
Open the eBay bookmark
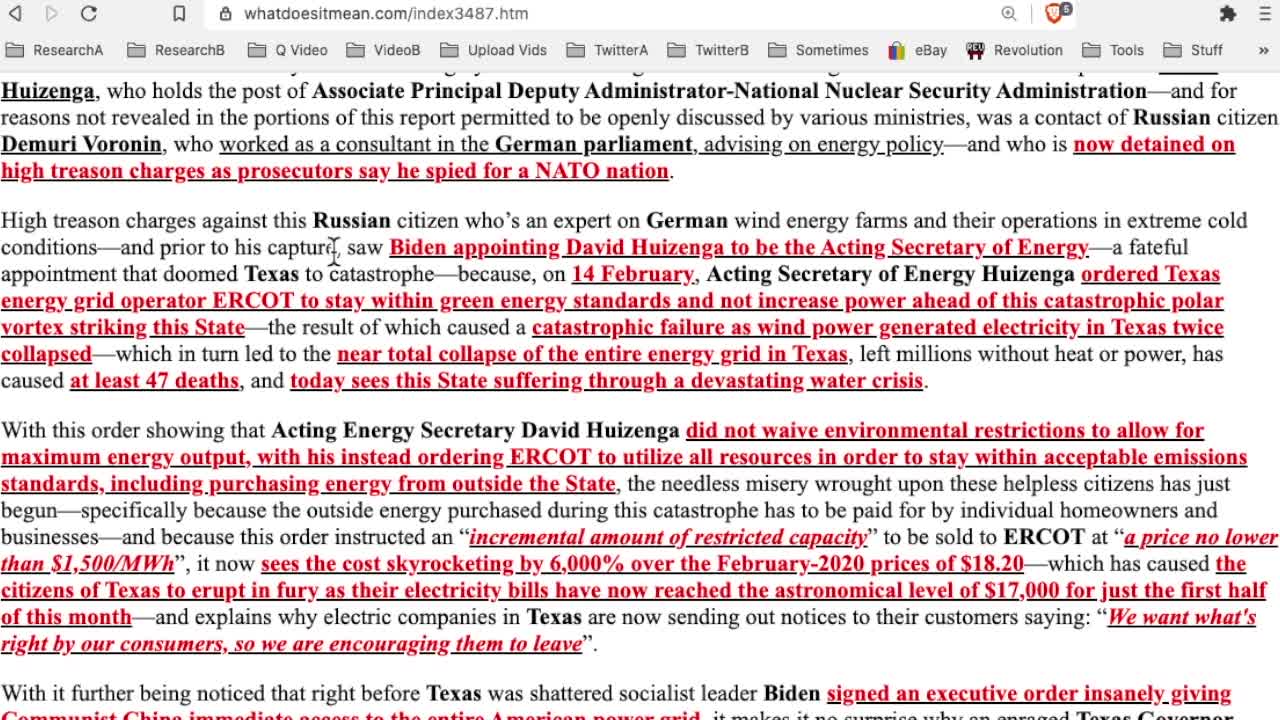tap(917, 50)
